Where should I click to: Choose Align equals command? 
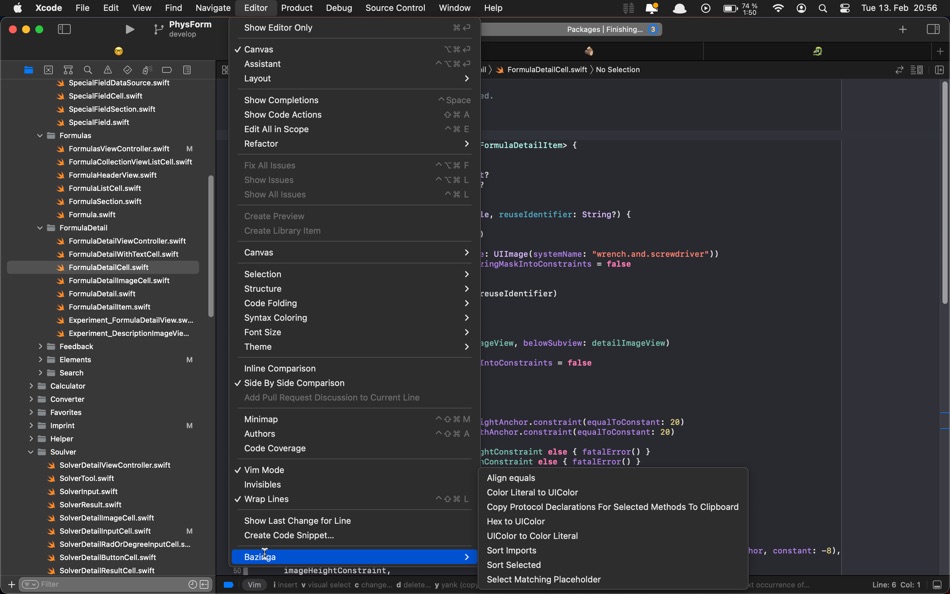613,478
